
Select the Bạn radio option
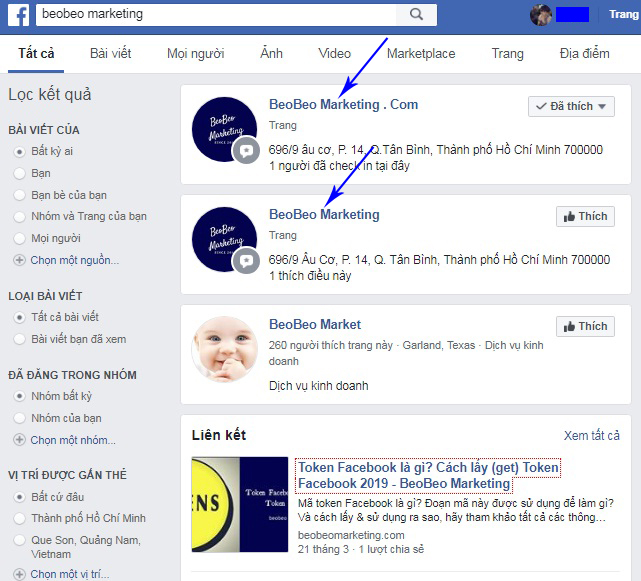[19, 173]
